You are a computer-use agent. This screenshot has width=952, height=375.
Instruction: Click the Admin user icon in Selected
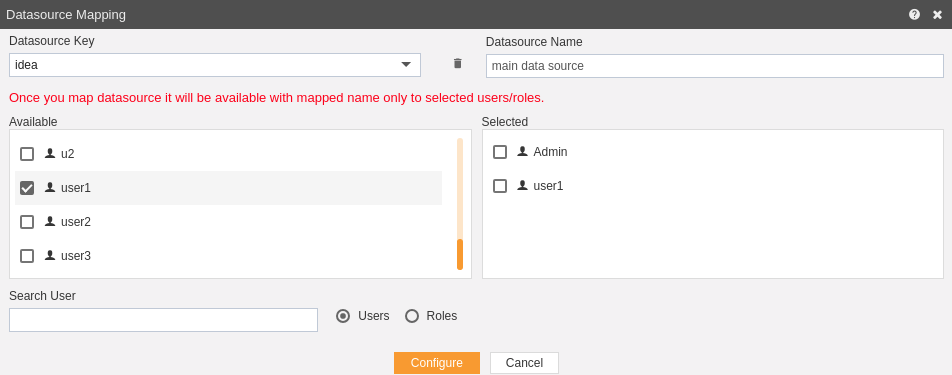coord(522,152)
